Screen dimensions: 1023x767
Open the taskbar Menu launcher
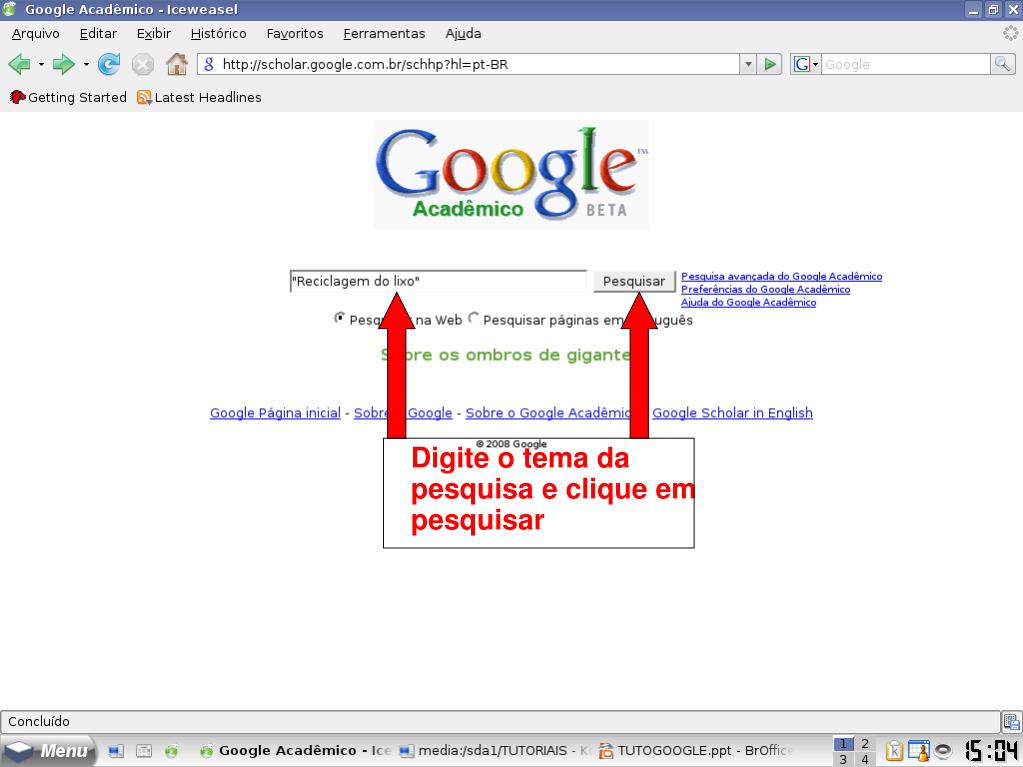47,751
